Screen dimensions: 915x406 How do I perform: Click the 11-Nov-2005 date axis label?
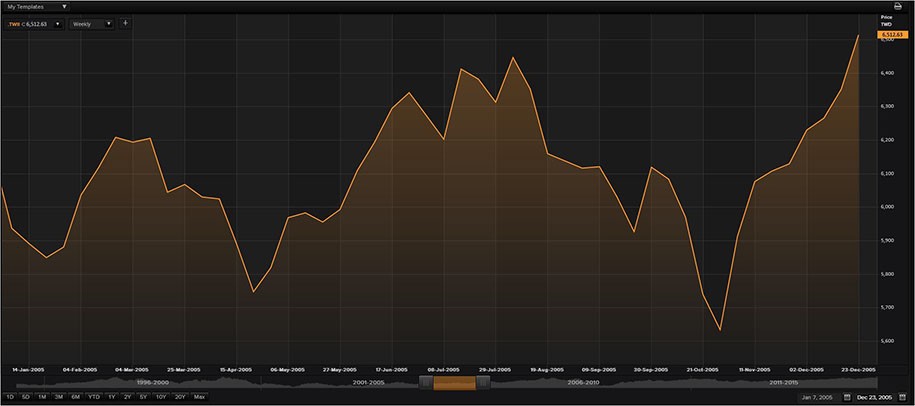point(755,370)
